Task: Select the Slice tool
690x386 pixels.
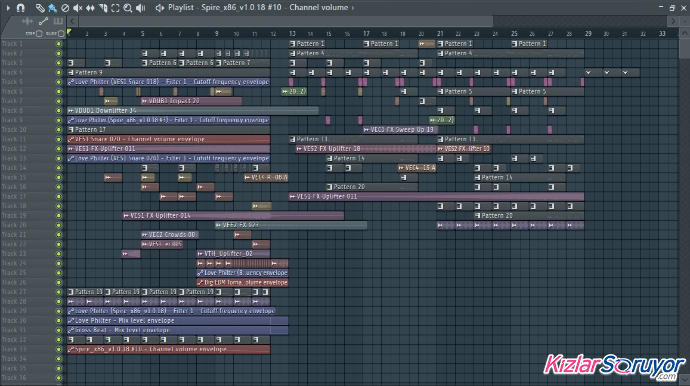Action: click(x=103, y=7)
